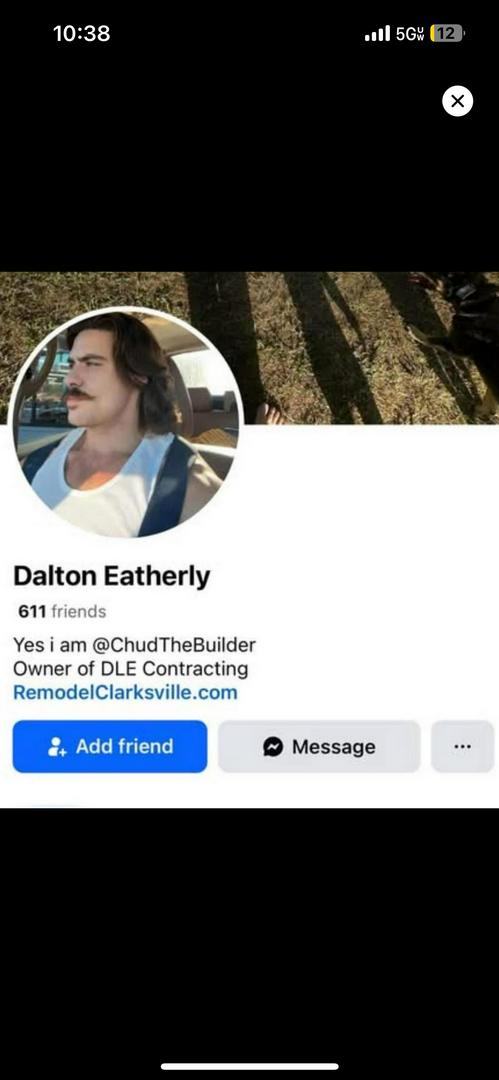This screenshot has width=499, height=1080.
Task: Tap the 10:38 clock in the status bar
Action: [x=81, y=33]
